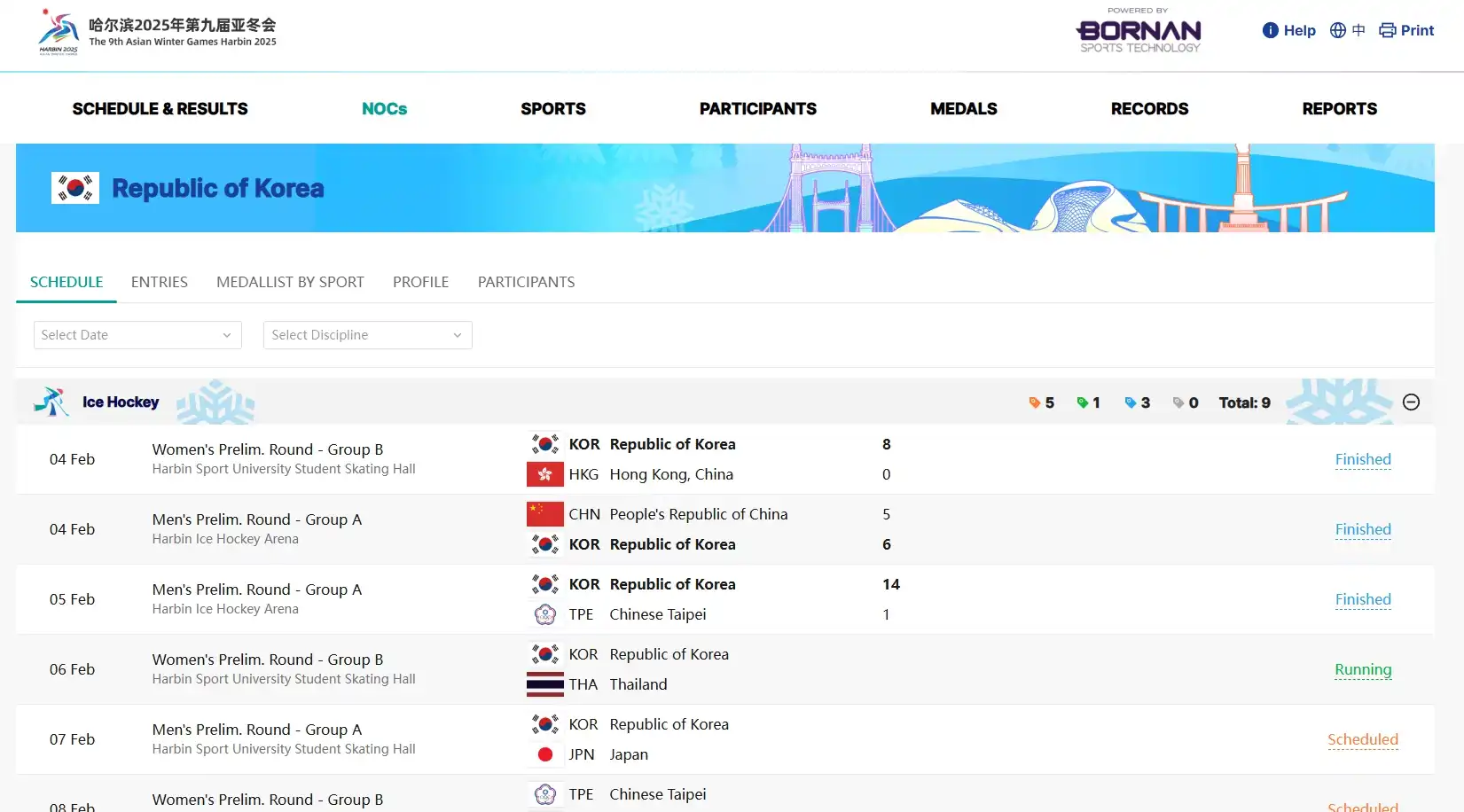Click the printer icon to print
The width and height of the screenshot is (1464, 812).
click(x=1387, y=30)
